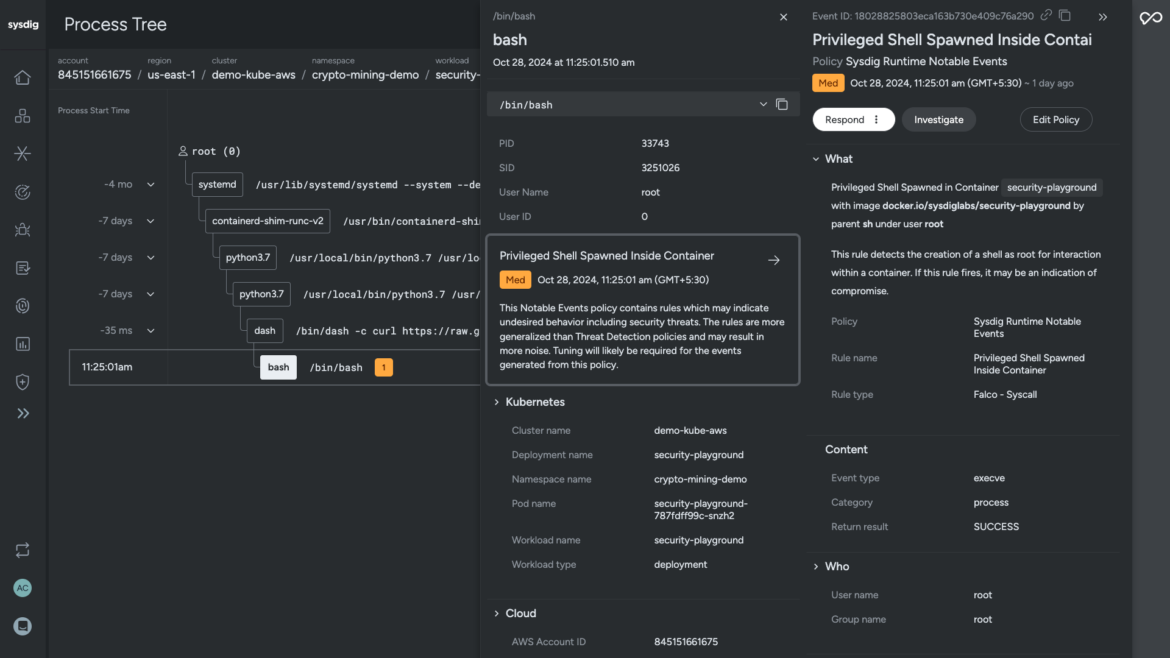Screen dimensions: 1170x658
Task: Copy the /bin/bash command line
Action: (x=782, y=104)
